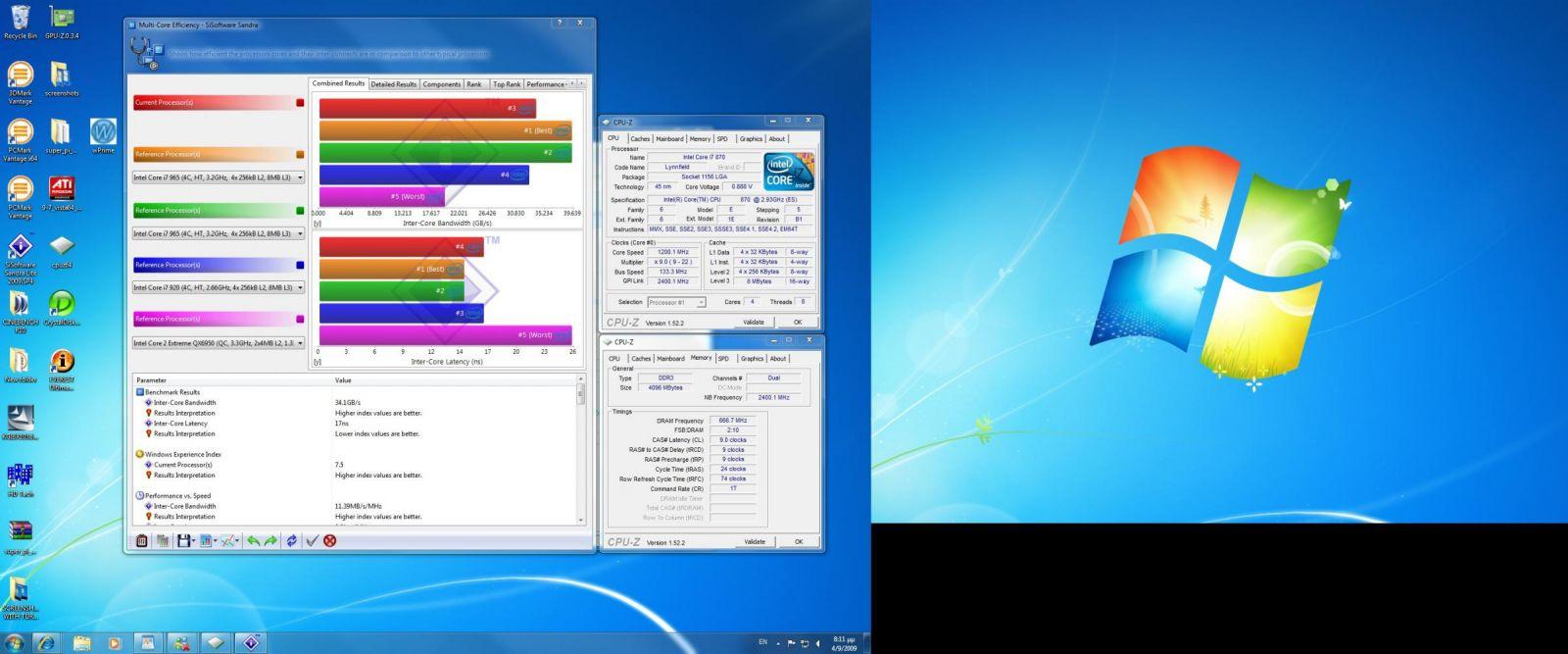
Task: Click the red Current Processor color swatch
Action: tap(300, 102)
